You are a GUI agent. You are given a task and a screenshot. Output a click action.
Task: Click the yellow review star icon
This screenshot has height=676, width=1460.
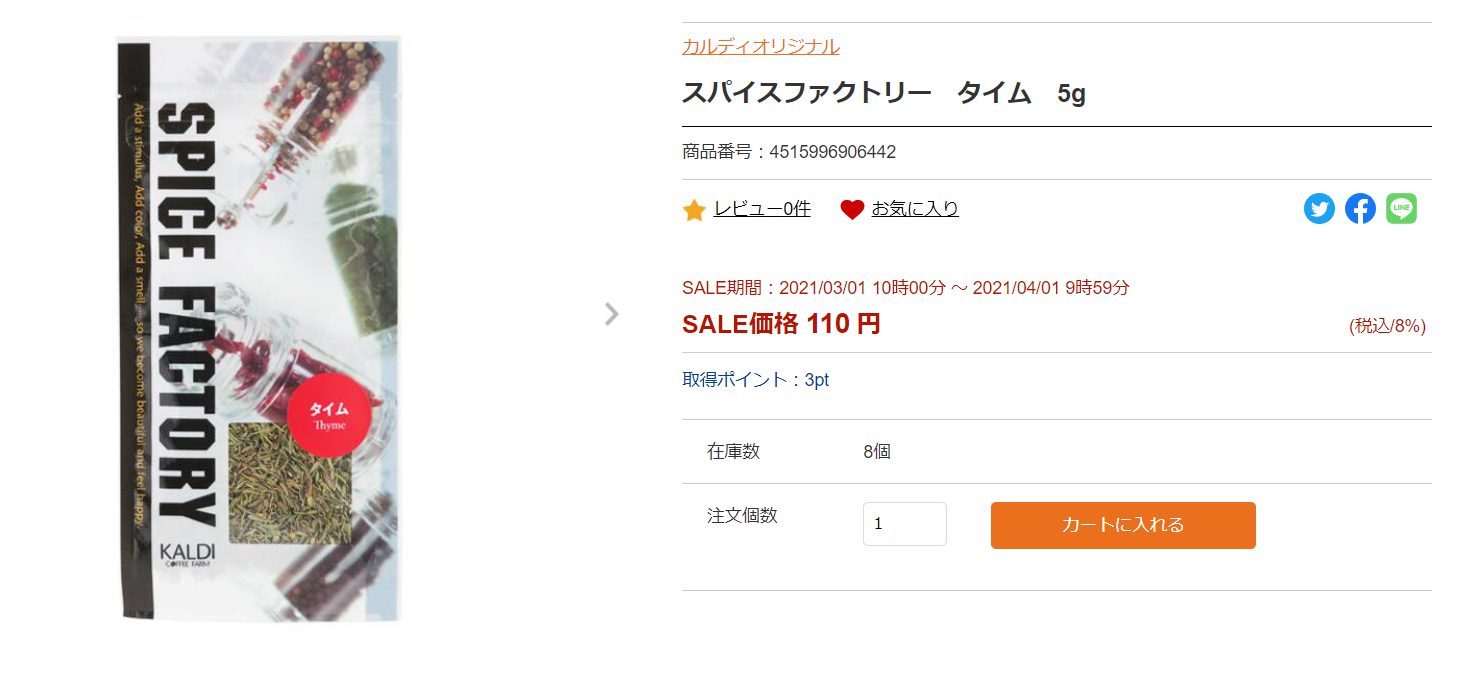pos(694,210)
